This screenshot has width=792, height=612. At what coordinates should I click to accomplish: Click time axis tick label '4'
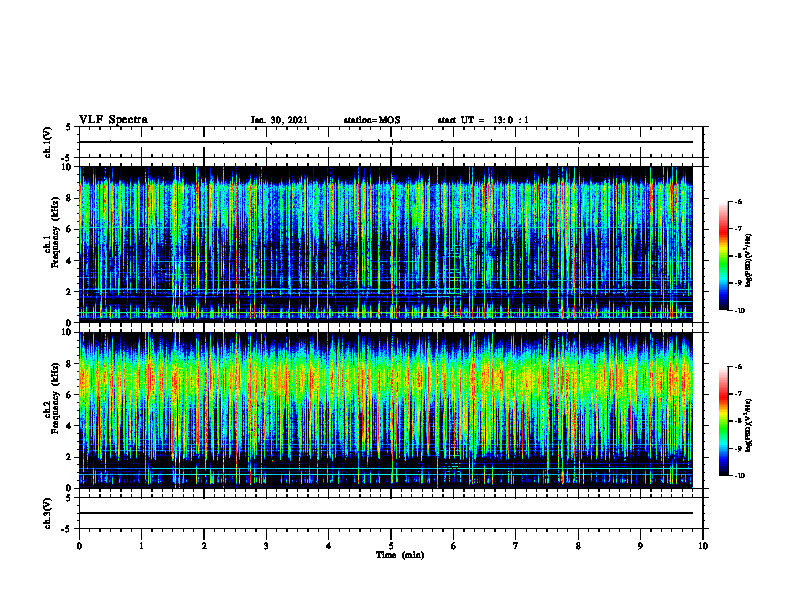coord(329,546)
